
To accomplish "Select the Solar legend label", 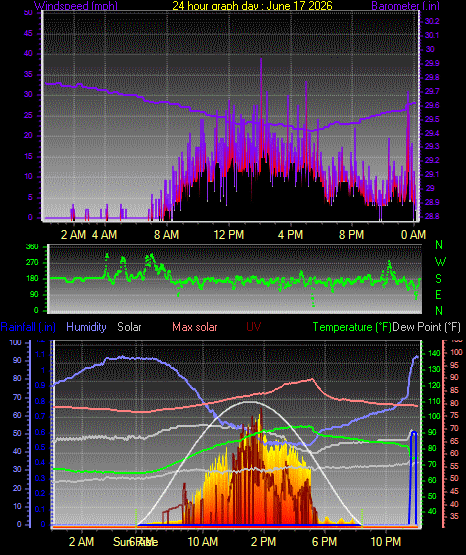I will 129,327.
